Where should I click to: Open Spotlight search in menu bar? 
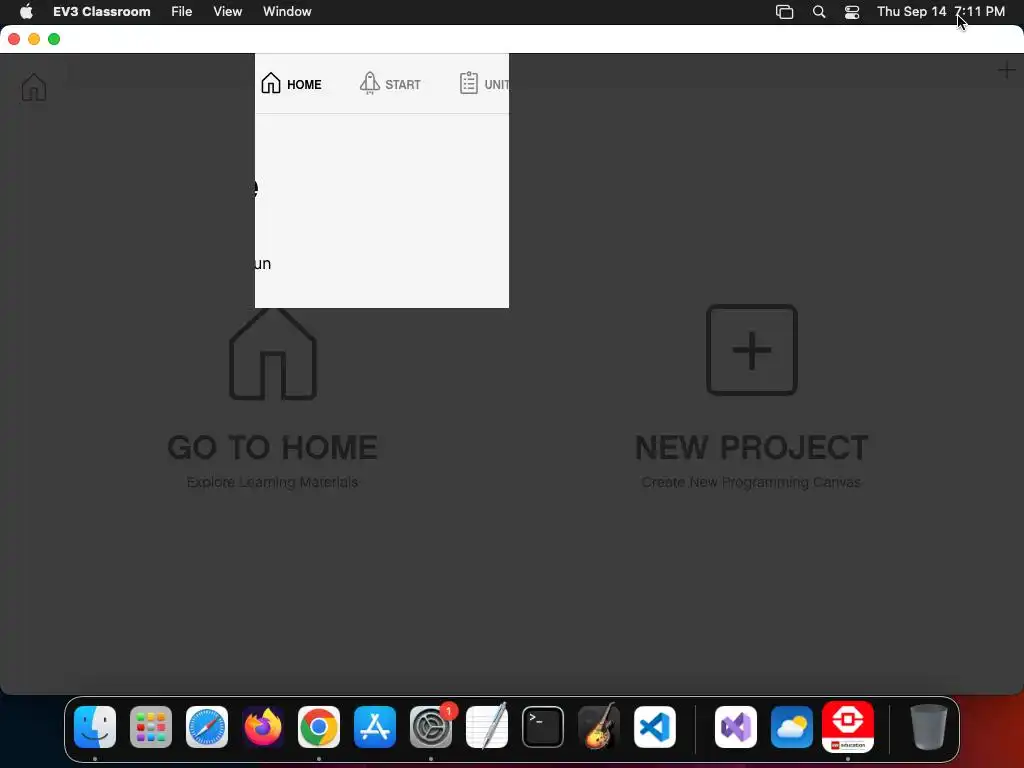coord(819,12)
